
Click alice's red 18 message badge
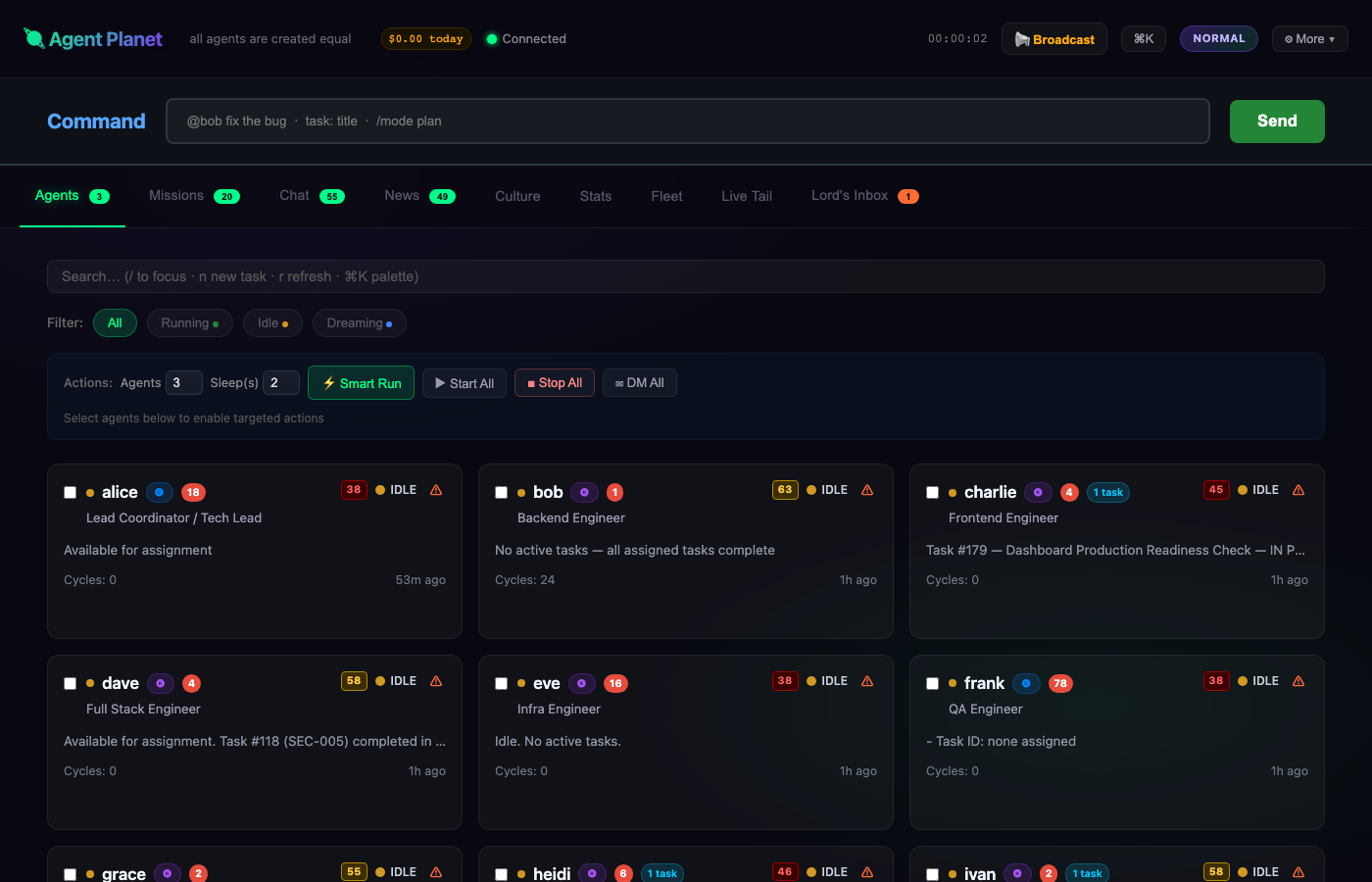point(193,492)
